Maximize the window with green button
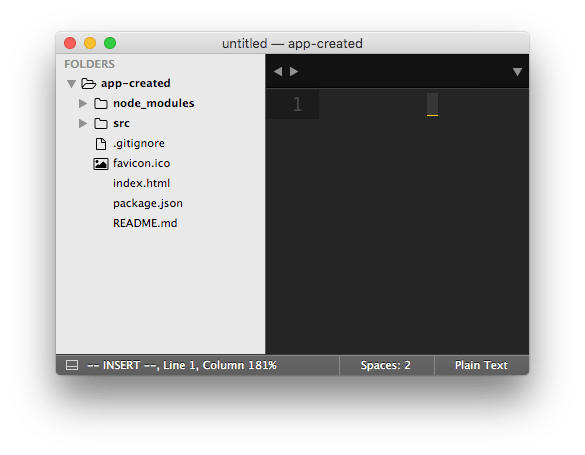The width and height of the screenshot is (585, 455). (x=110, y=43)
